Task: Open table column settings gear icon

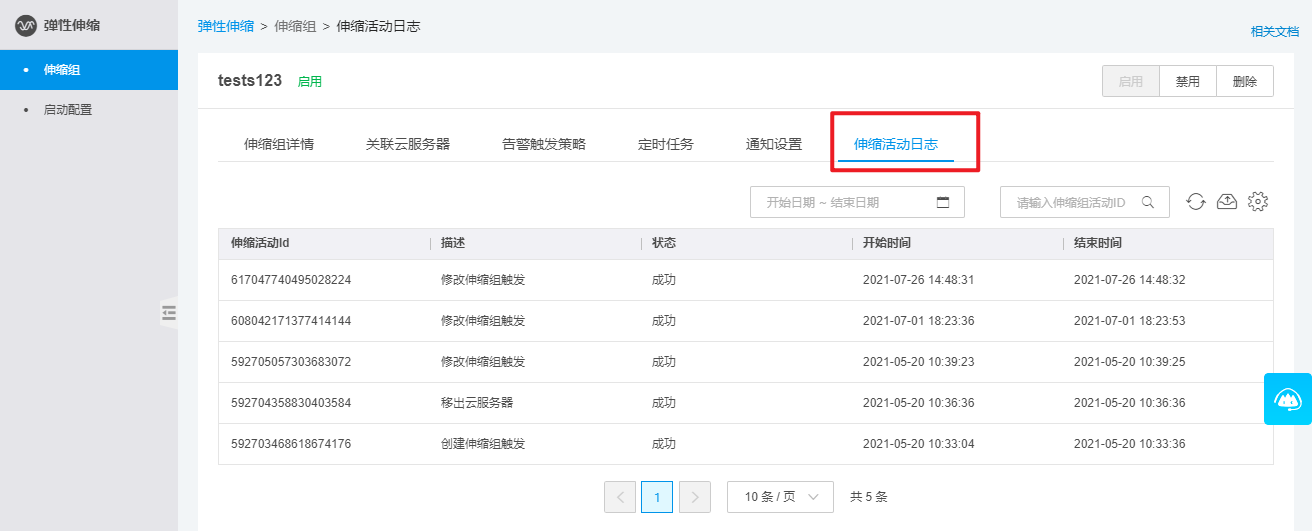Action: point(1258,202)
